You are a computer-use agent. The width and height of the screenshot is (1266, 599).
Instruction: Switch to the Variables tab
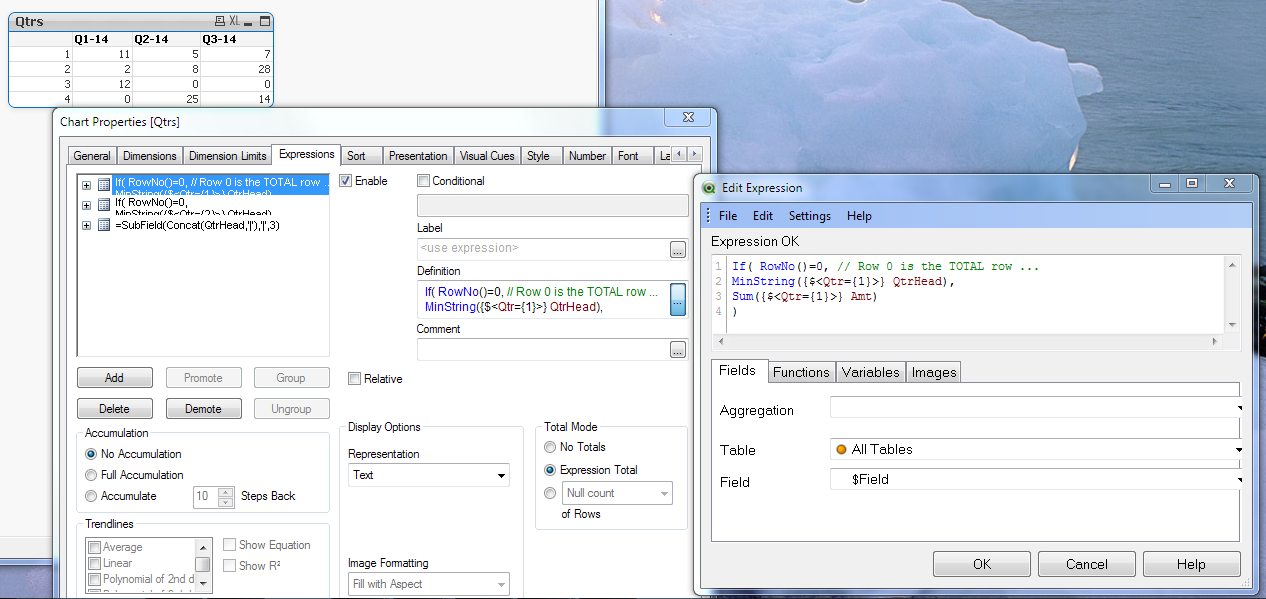click(x=870, y=372)
